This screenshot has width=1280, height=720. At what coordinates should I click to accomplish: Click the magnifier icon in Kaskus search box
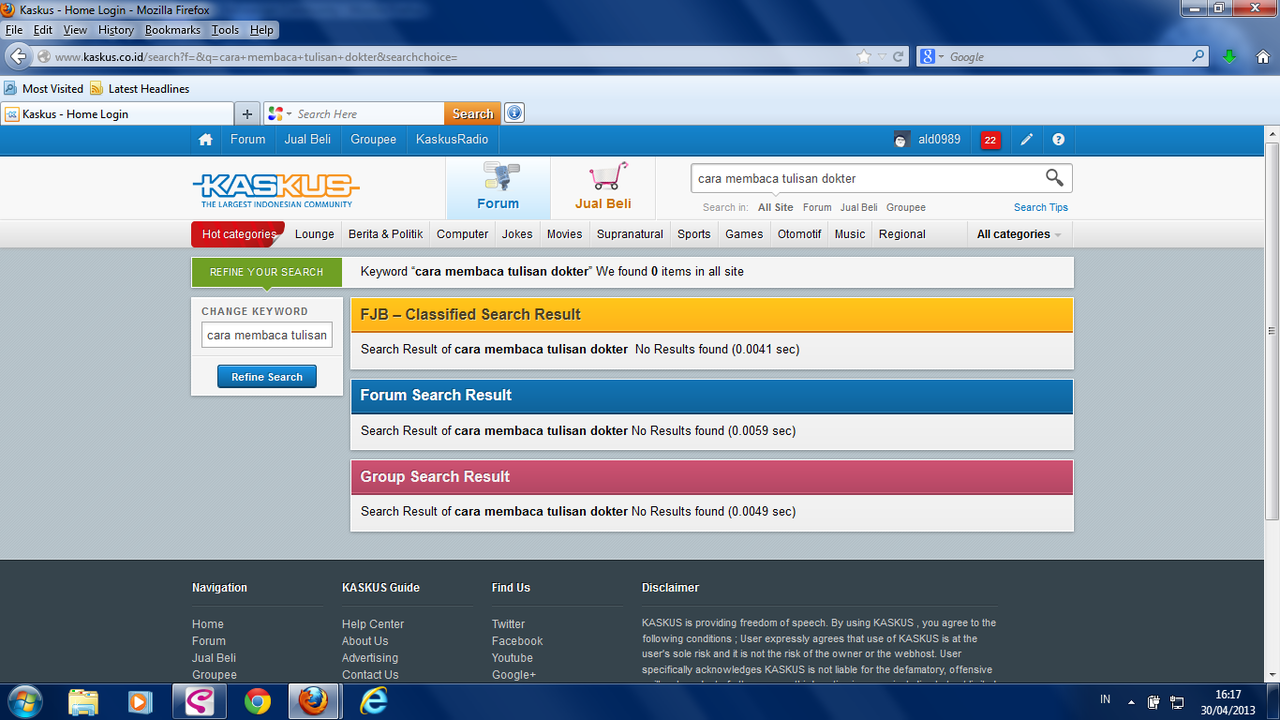1054,178
